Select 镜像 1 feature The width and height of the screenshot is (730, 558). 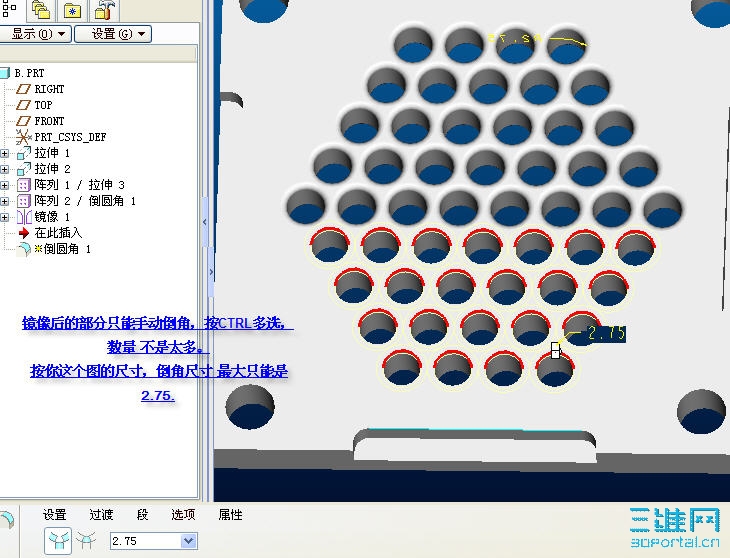[x=52, y=216]
